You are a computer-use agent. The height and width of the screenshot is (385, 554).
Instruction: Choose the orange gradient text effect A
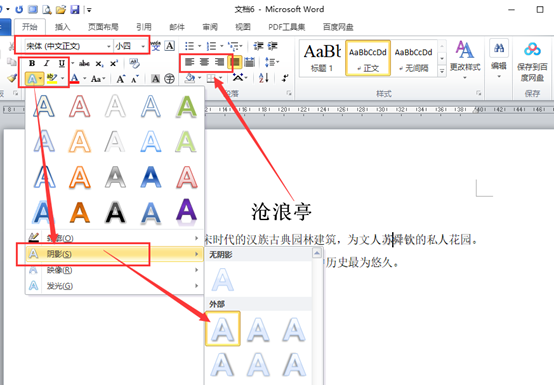79,213
